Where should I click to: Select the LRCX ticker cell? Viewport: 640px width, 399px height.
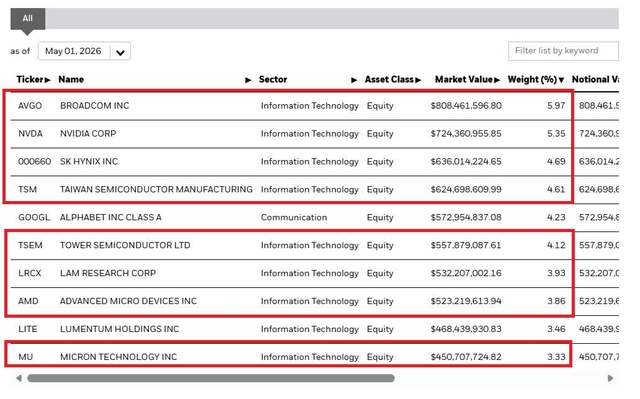(x=30, y=273)
